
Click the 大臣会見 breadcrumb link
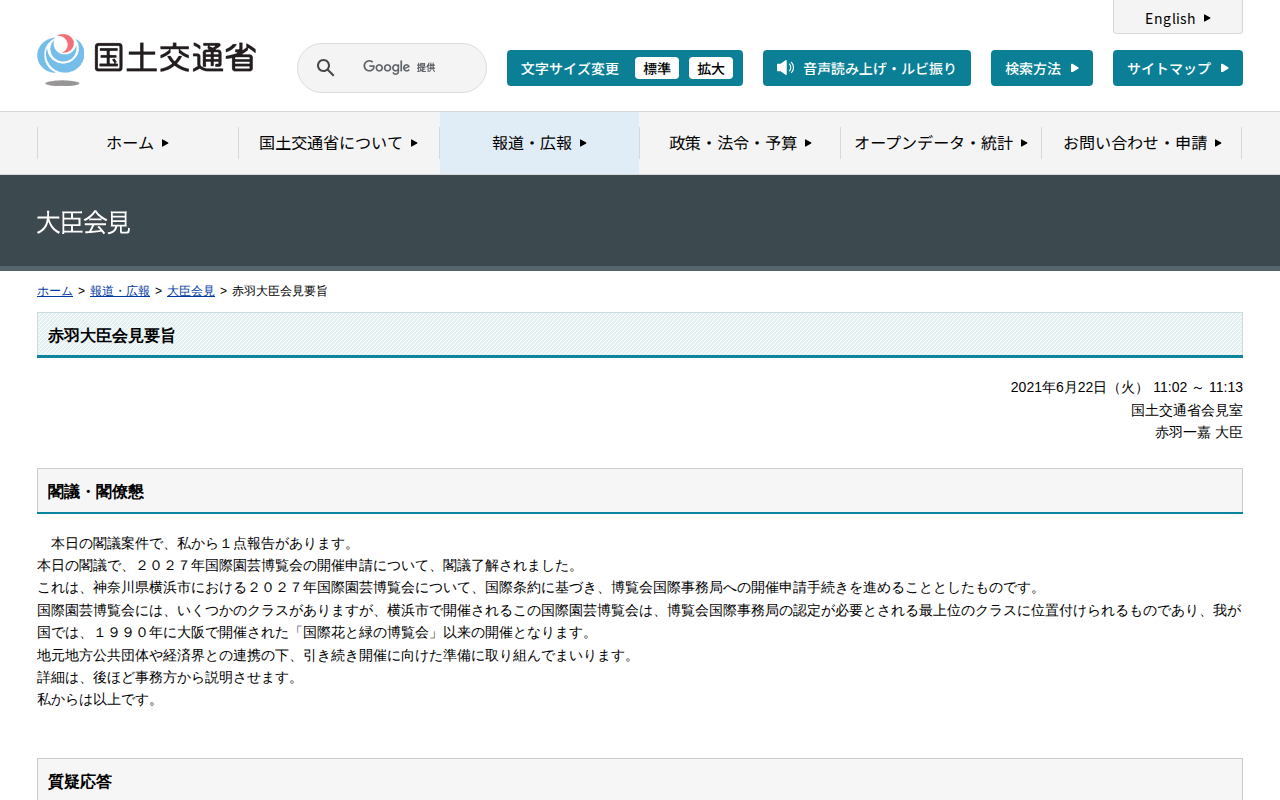pos(190,291)
